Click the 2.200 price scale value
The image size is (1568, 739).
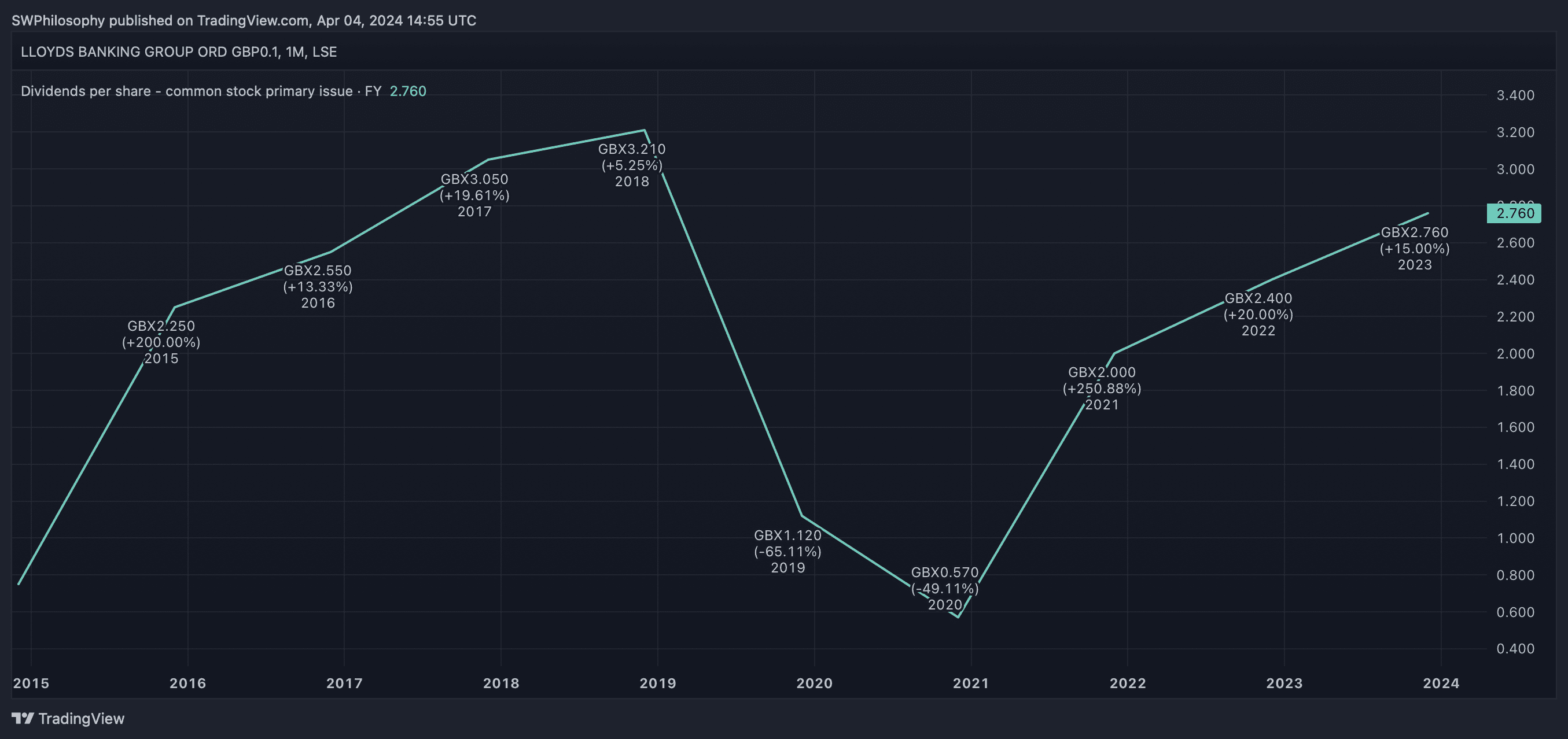click(1516, 317)
